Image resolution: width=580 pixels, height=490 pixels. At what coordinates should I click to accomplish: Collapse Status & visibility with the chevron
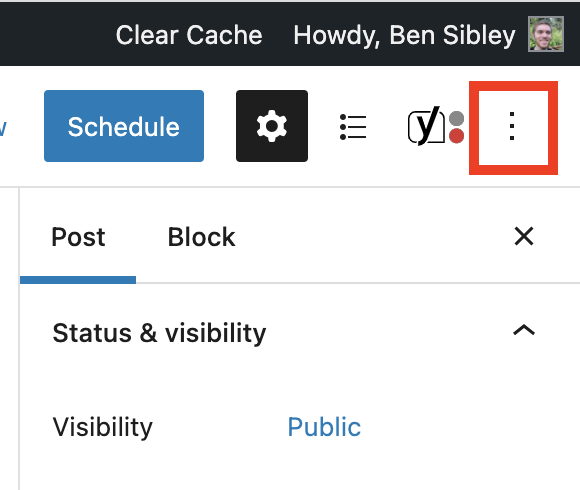524,330
